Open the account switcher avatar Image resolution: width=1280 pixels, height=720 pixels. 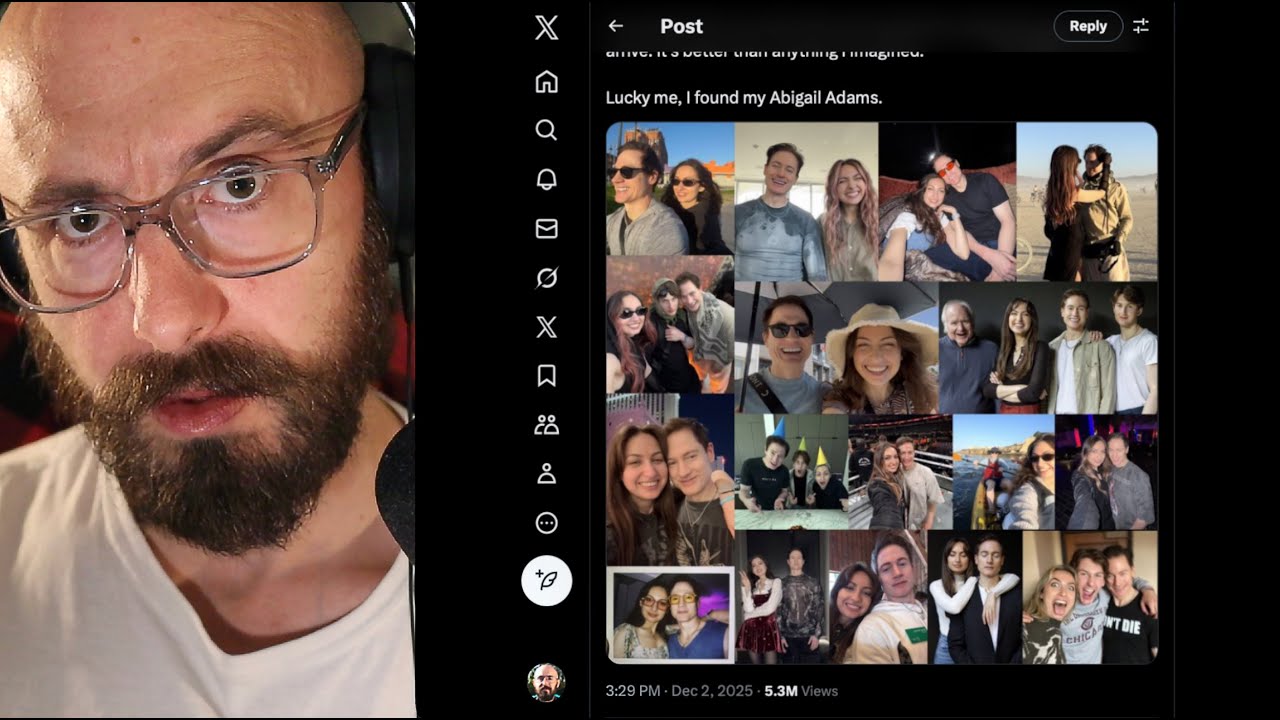coord(546,683)
